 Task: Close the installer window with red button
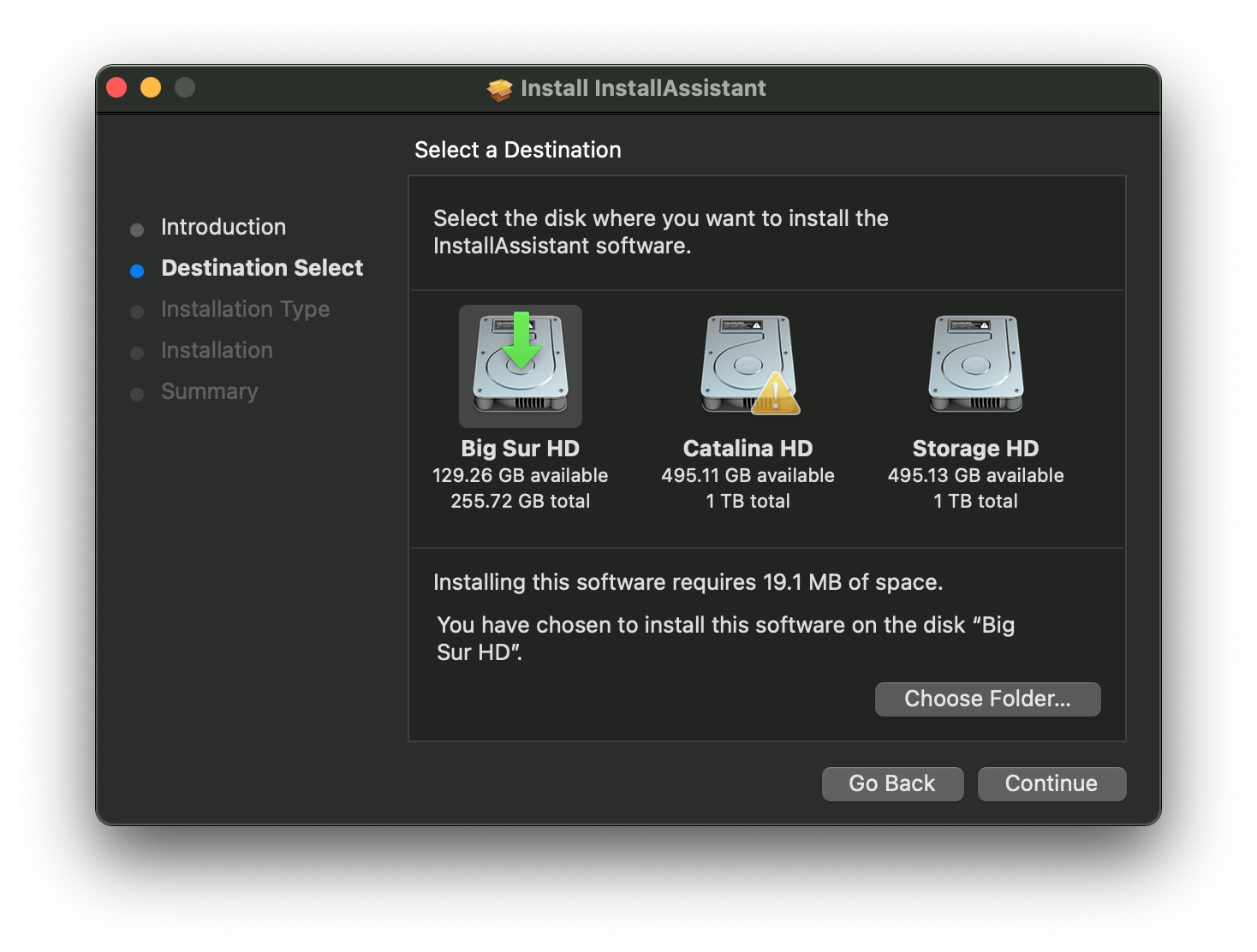click(x=116, y=87)
